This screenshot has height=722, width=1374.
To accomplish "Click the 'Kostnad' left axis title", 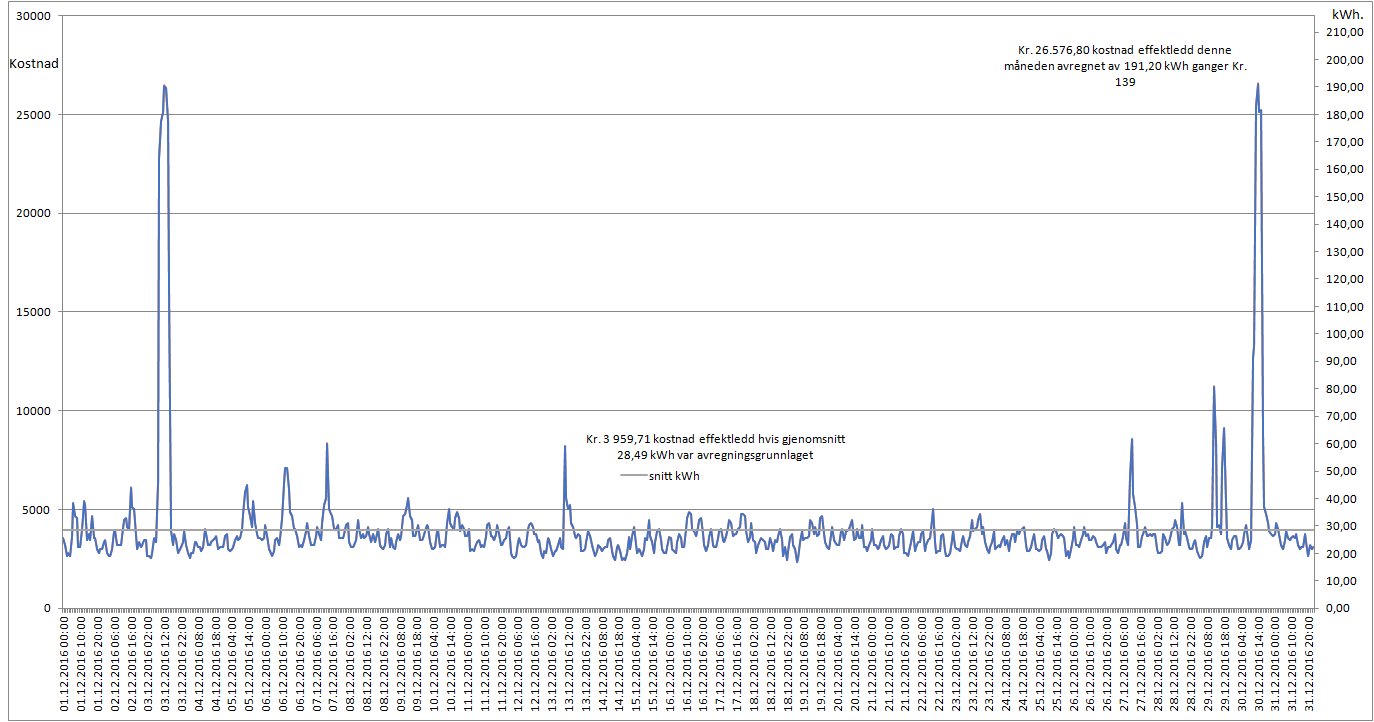I will (34, 64).
